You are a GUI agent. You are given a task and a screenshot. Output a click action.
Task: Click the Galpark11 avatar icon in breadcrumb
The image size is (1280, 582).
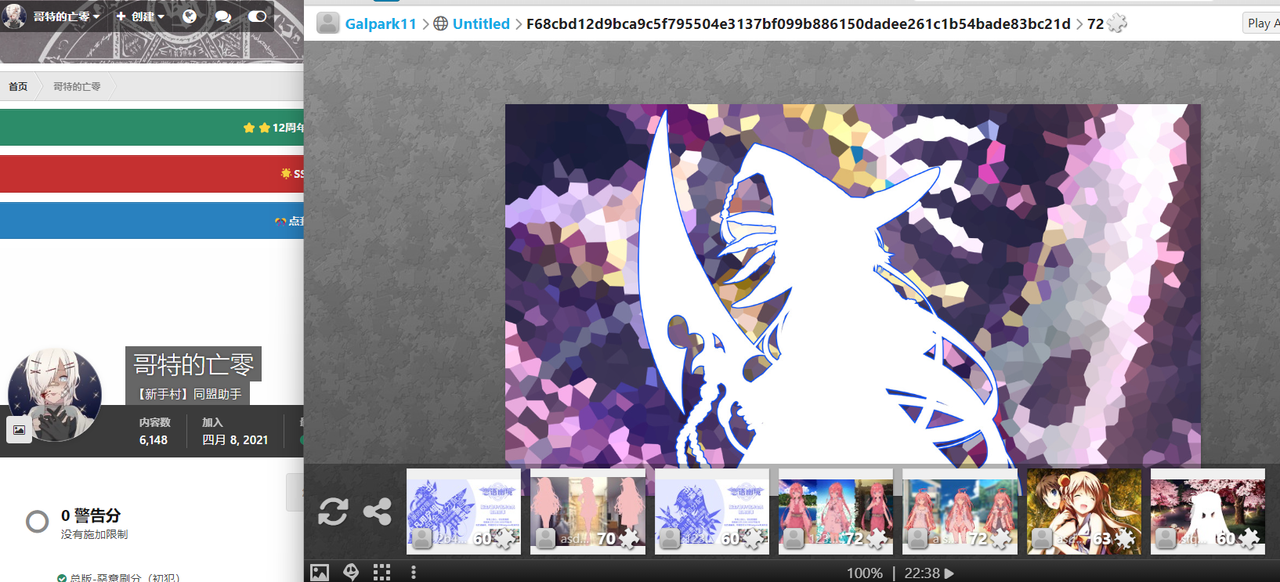point(328,24)
